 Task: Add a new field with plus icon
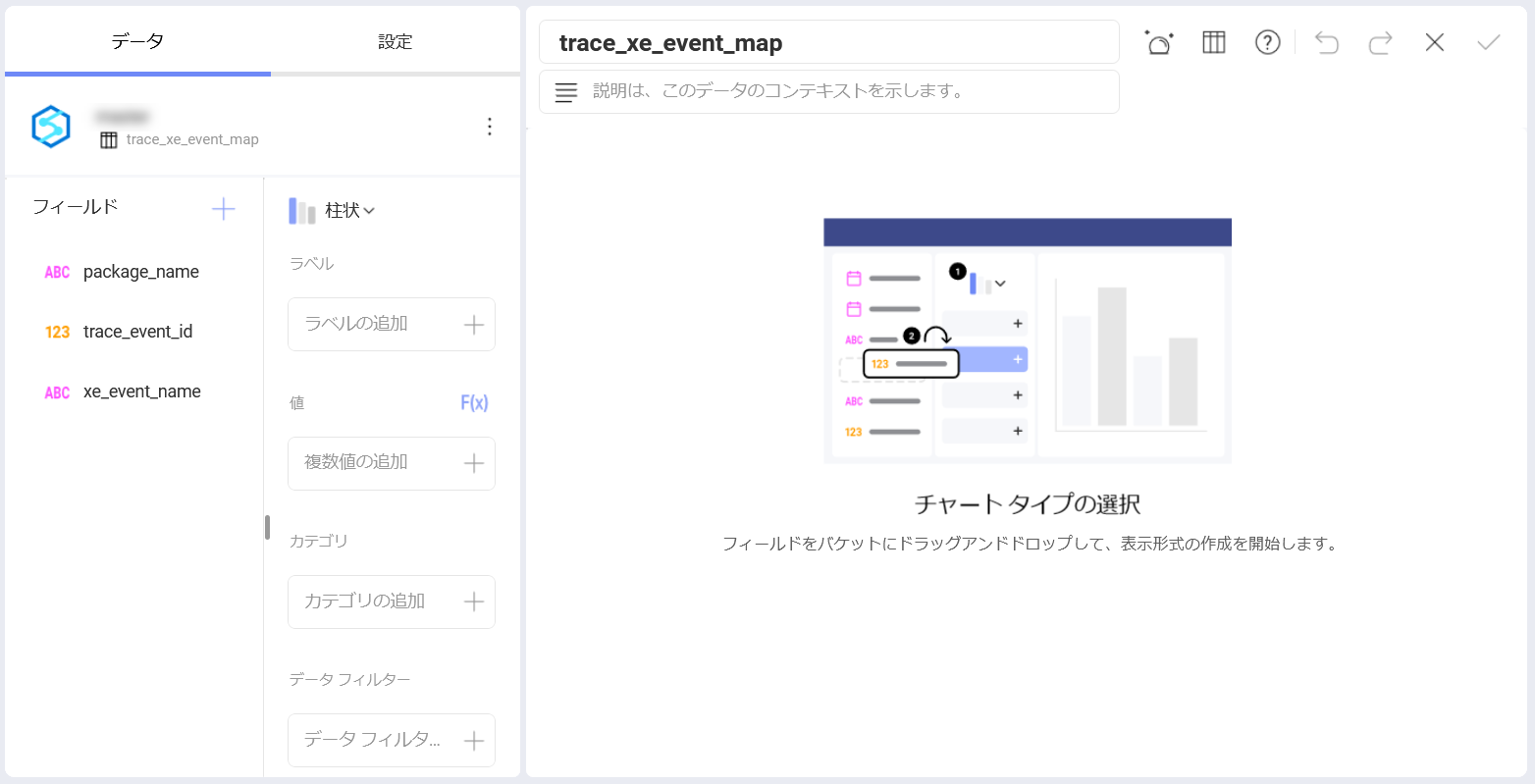coord(224,208)
